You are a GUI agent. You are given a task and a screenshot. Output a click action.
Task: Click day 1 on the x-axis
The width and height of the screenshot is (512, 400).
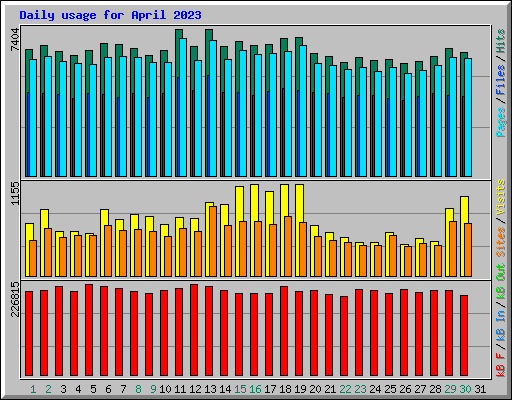click(33, 389)
